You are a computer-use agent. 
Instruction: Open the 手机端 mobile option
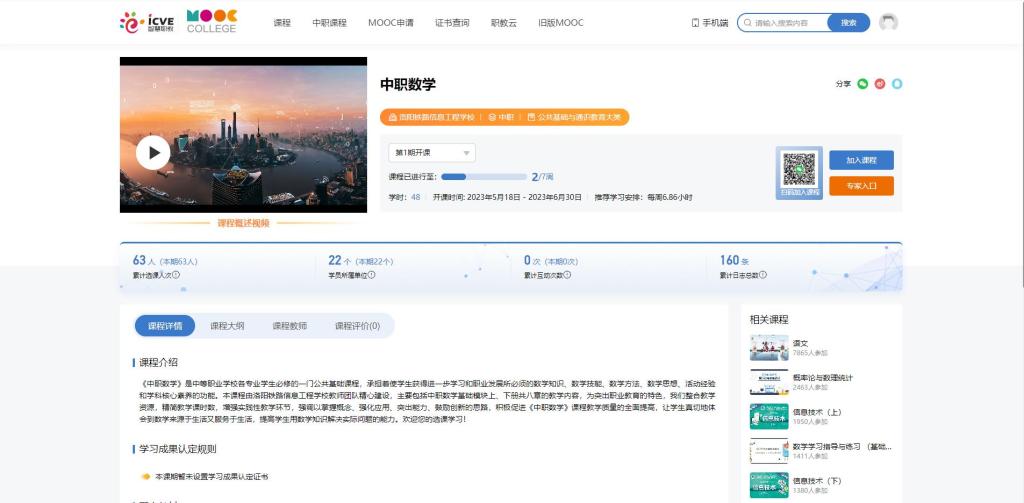coord(709,22)
